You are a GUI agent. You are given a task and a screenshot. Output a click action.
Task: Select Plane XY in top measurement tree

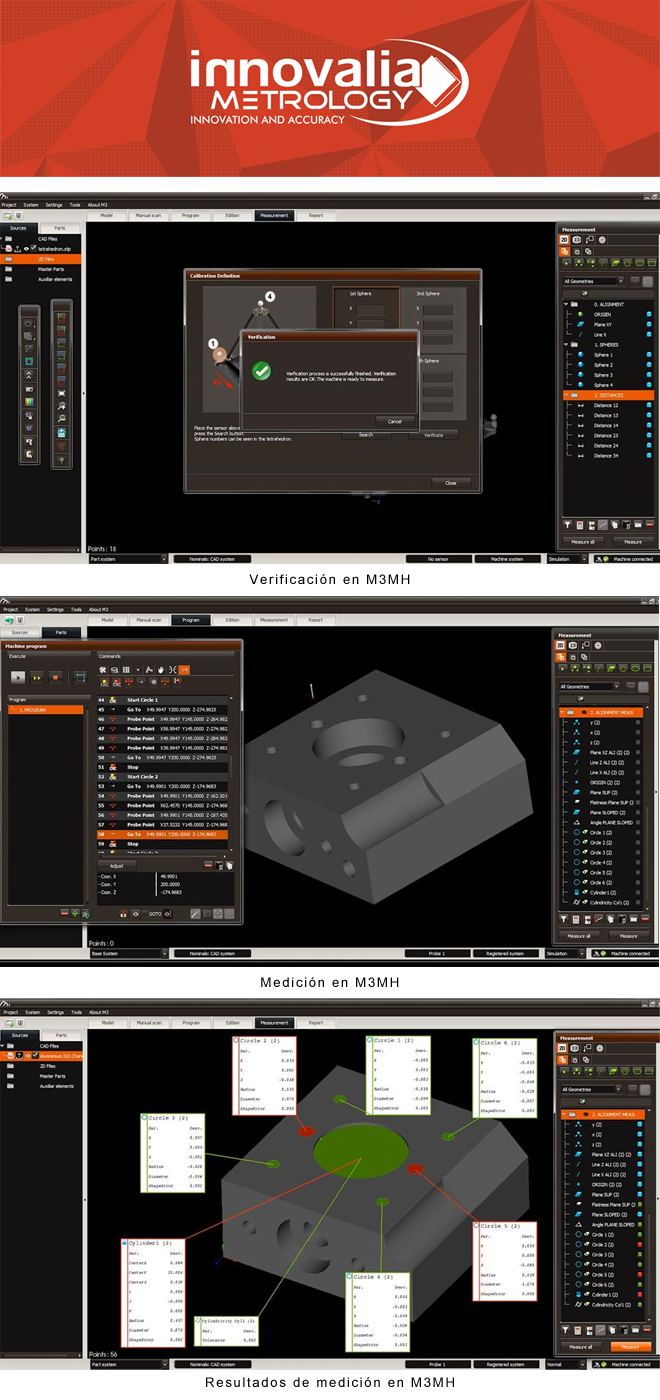click(603, 325)
